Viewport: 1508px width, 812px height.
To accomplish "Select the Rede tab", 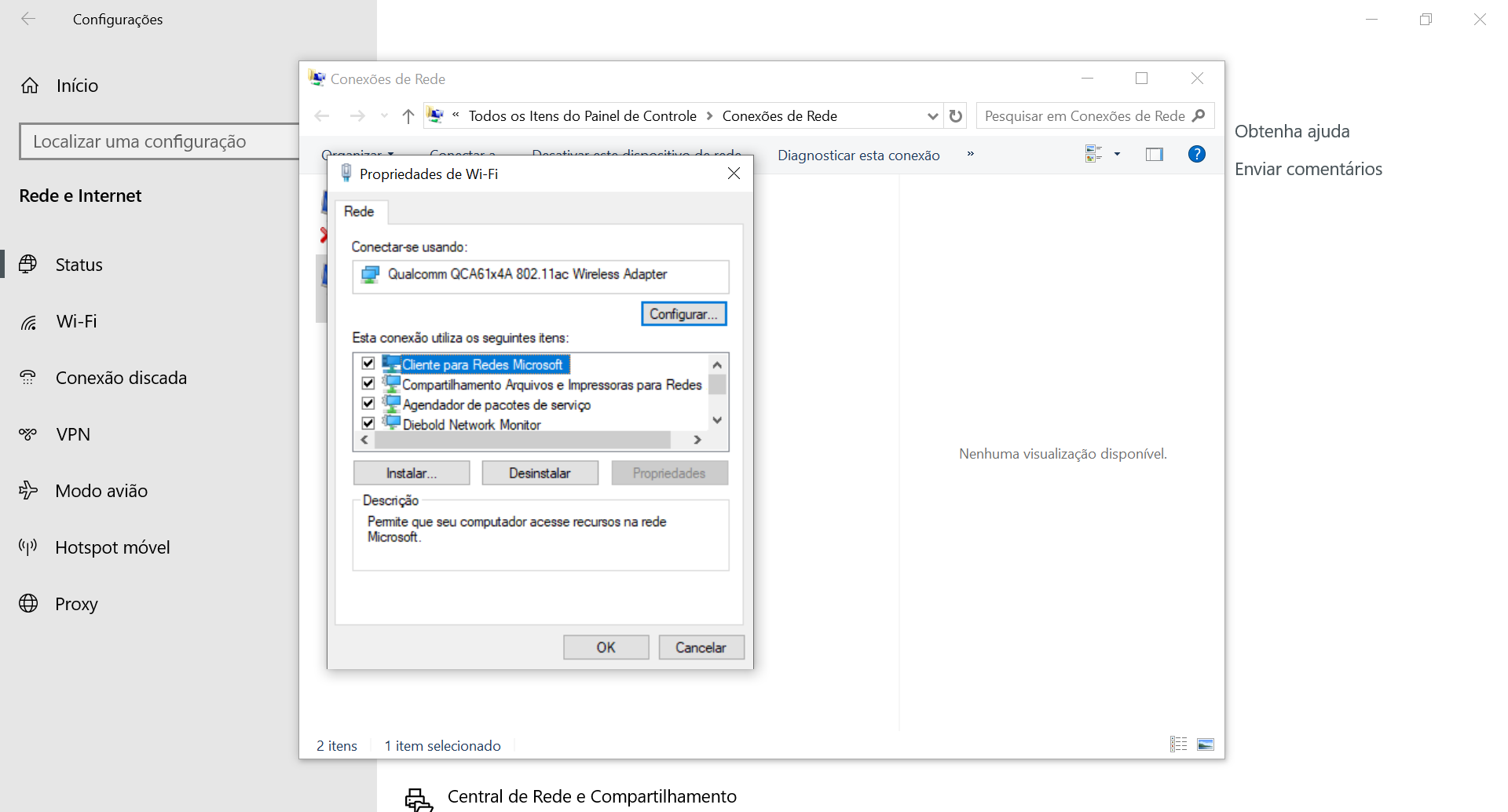I will [359, 211].
